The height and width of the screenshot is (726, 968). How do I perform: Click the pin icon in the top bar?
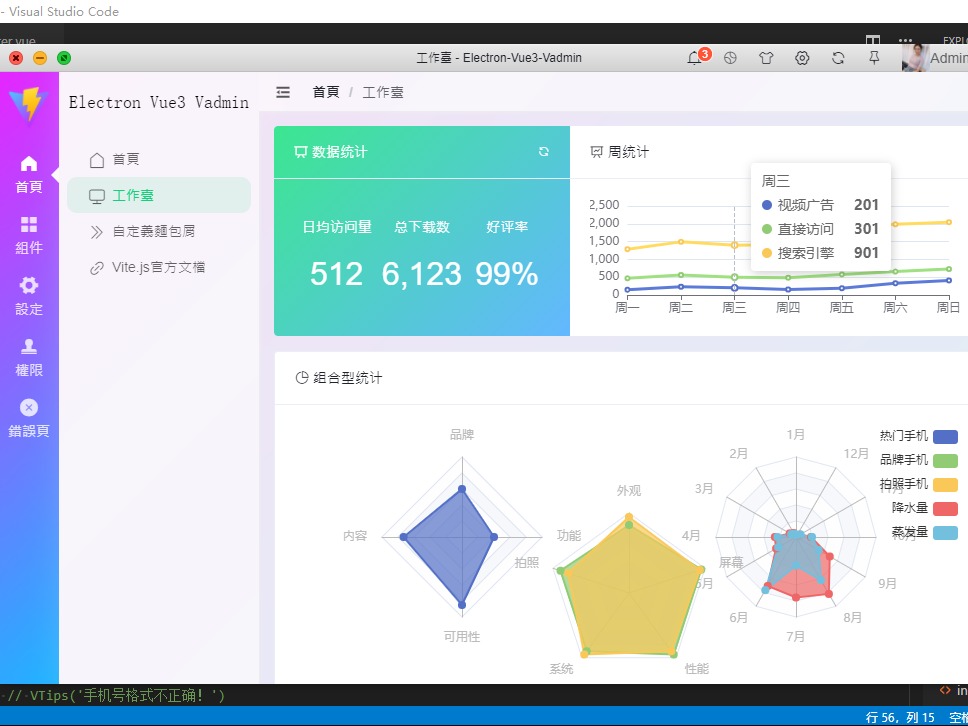click(874, 58)
